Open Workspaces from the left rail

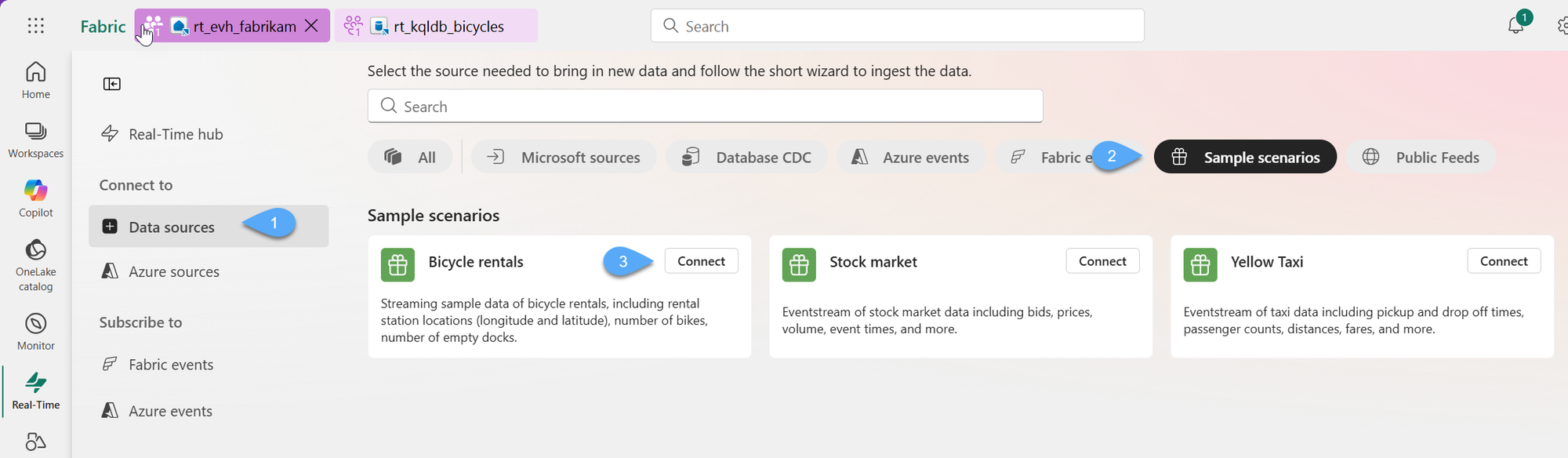[35, 140]
